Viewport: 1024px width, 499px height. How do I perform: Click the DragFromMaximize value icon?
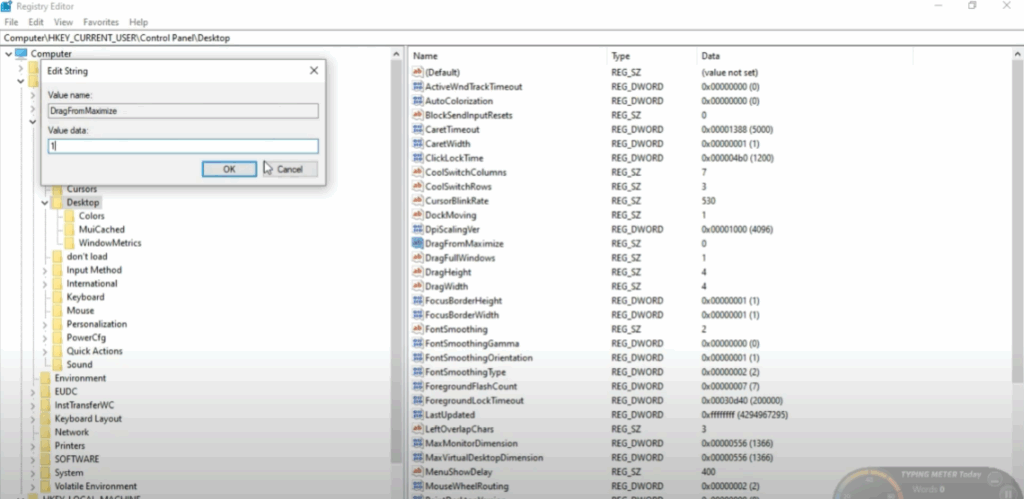pyautogui.click(x=418, y=243)
